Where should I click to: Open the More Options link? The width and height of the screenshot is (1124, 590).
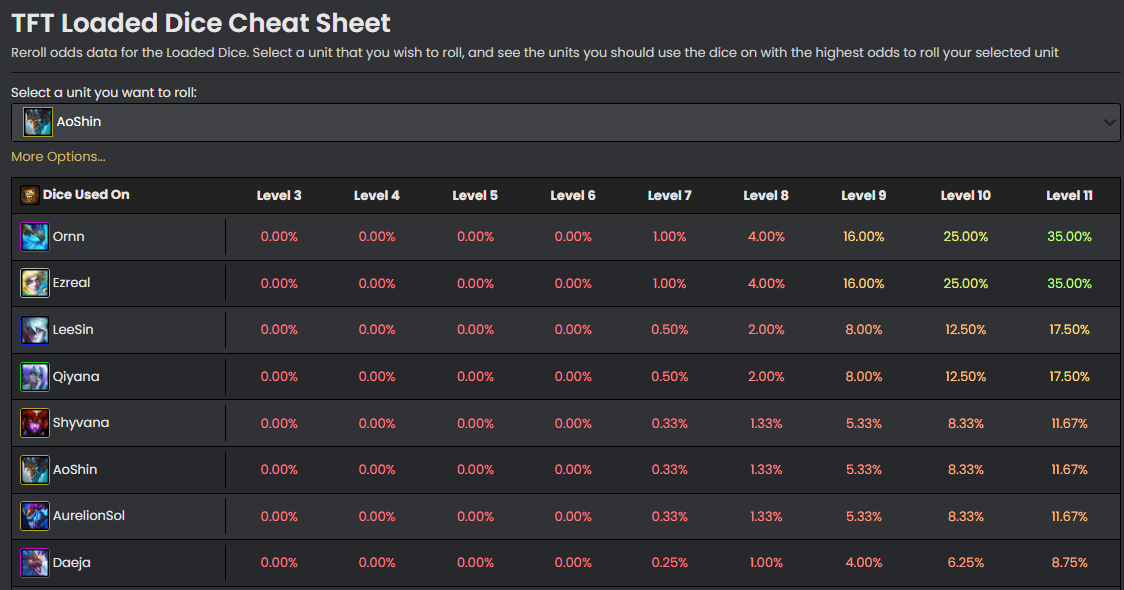point(58,156)
